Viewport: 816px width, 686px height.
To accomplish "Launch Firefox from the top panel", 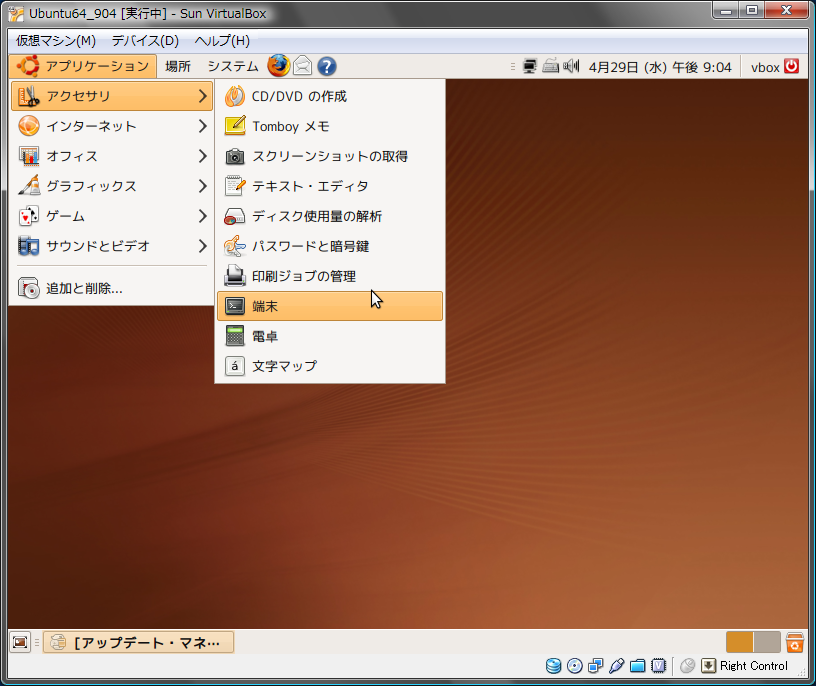I will tap(278, 66).
